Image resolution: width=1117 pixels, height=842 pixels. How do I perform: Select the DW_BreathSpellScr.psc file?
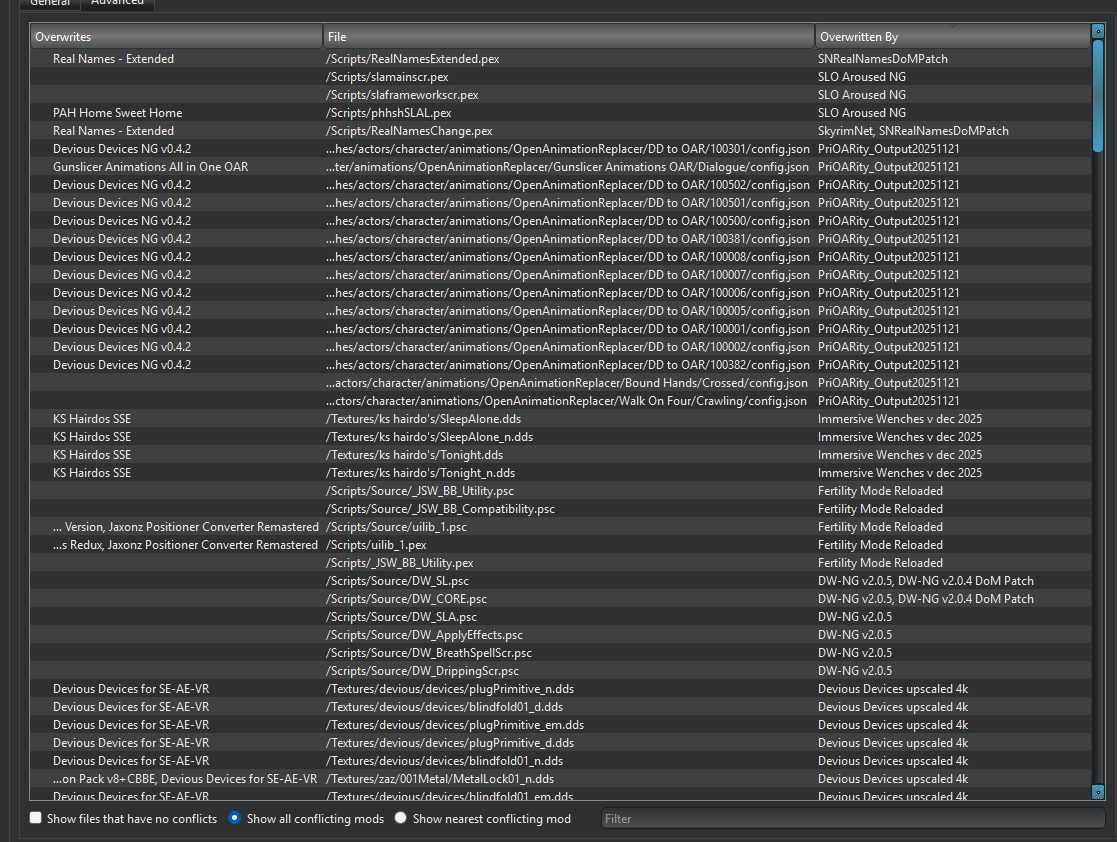coord(429,653)
